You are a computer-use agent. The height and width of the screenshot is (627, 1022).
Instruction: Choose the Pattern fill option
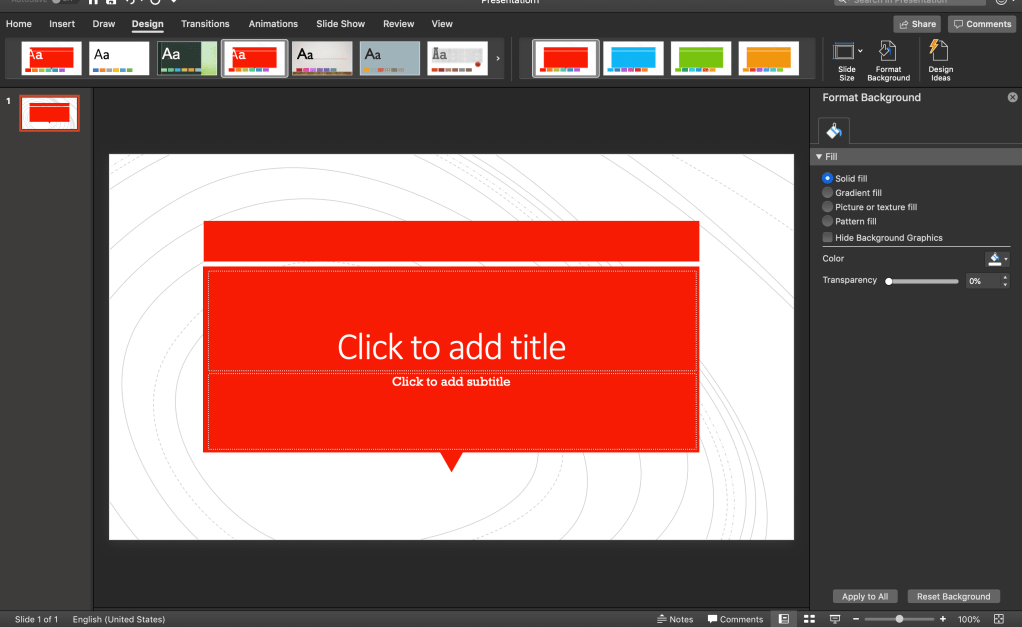pos(828,221)
